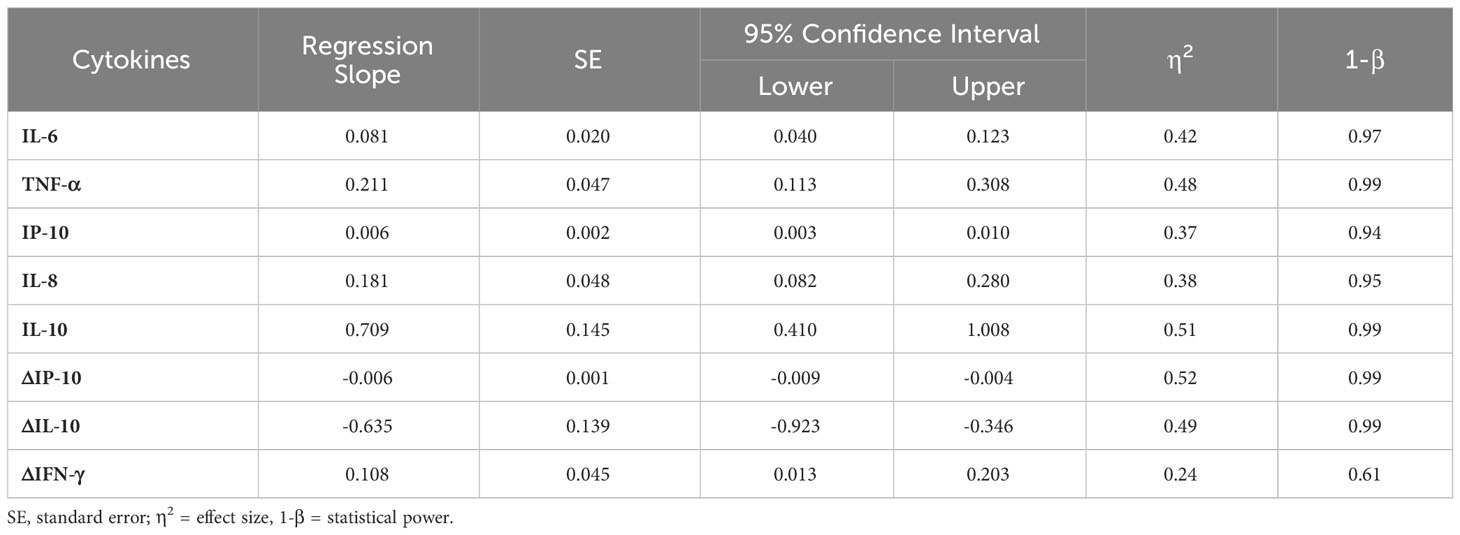Select the η² column header
This screenshot has width=1460, height=535.
[1181, 60]
